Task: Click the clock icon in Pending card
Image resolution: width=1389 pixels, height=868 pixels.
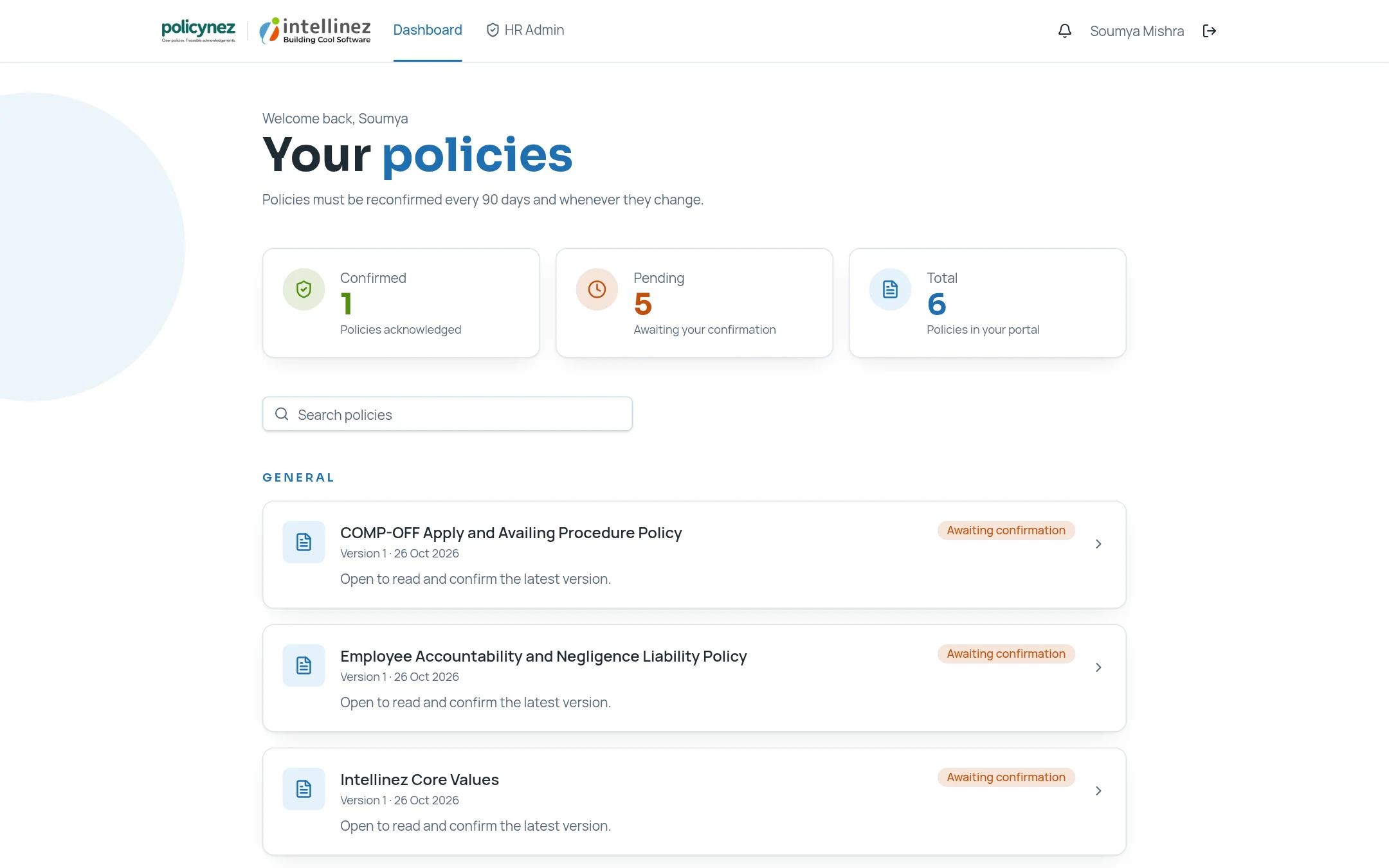Action: (x=597, y=289)
